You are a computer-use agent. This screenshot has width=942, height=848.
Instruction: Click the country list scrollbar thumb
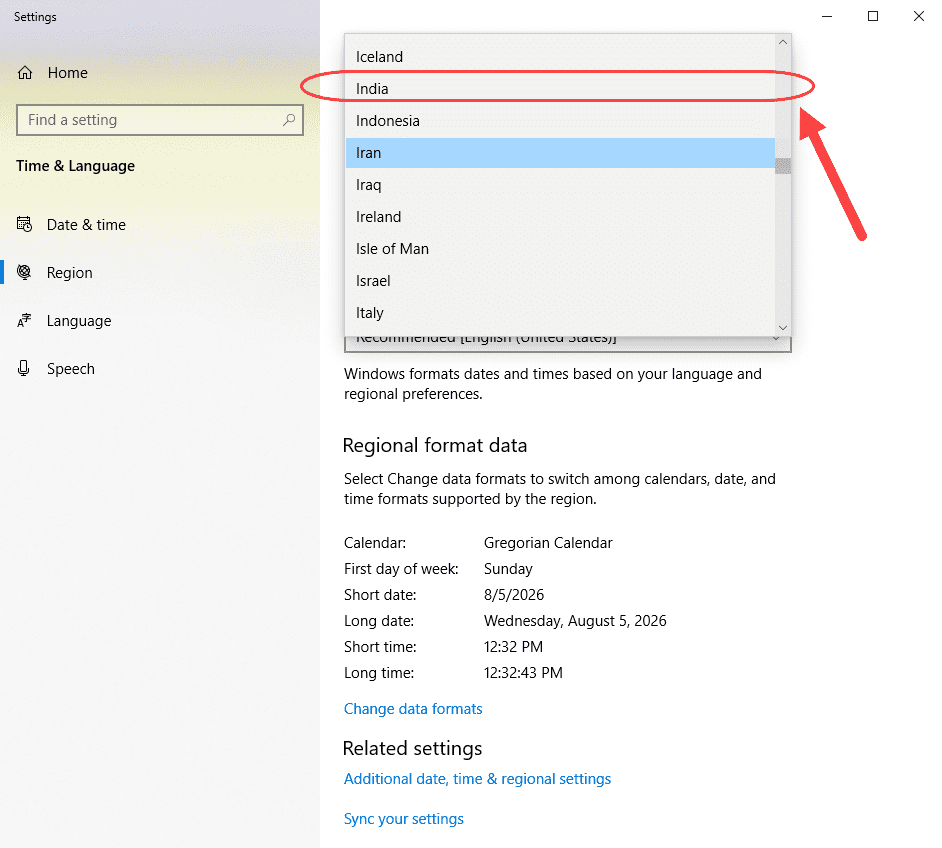tap(783, 166)
